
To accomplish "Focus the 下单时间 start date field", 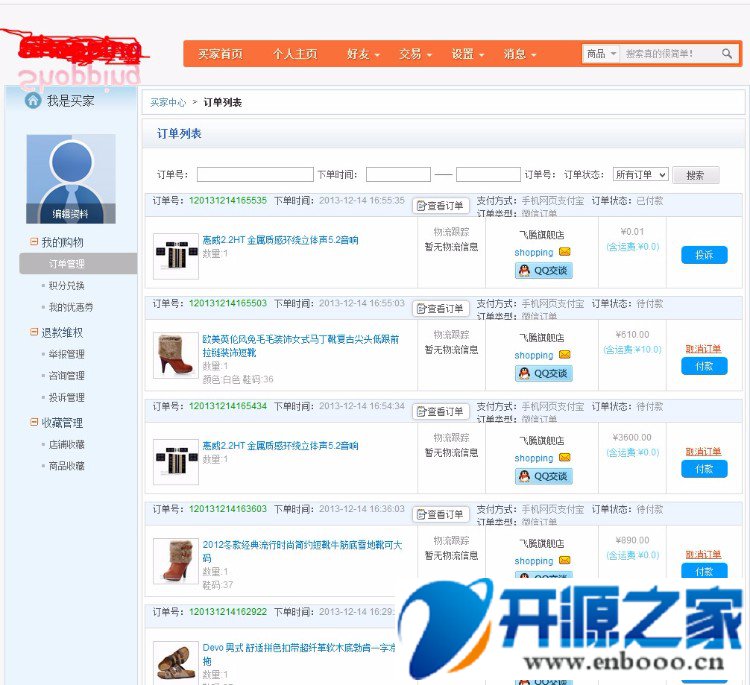I will pos(398,175).
